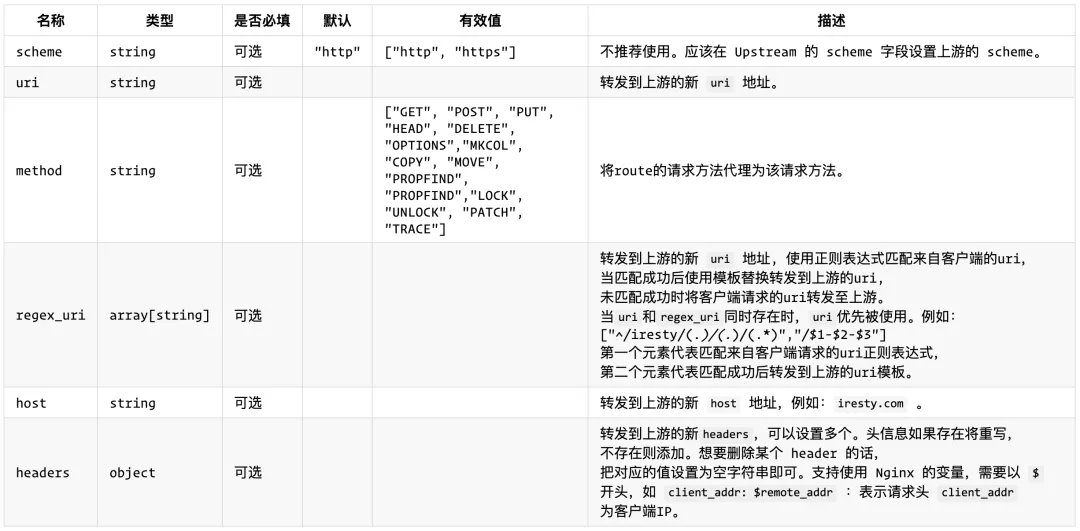Viewport: 1080px width, 531px height.
Task: Click the iresty.com inline code example
Action: [870, 404]
